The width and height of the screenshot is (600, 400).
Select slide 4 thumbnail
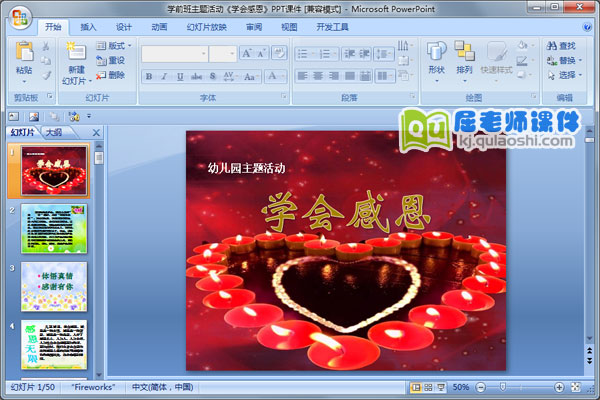pyautogui.click(x=54, y=345)
